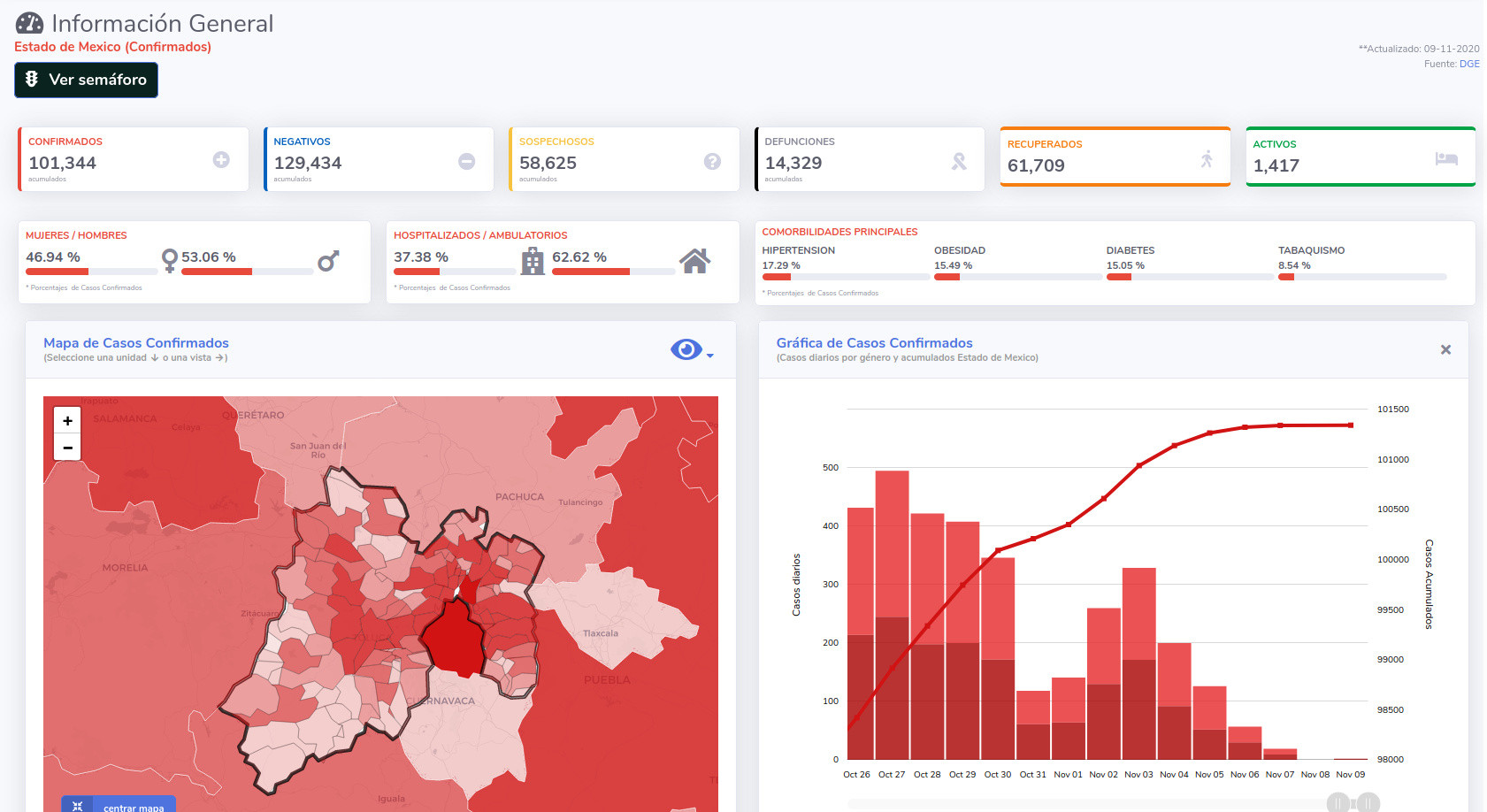Click the minus circle icon in Negativos card
1487x812 pixels.
pos(466,161)
